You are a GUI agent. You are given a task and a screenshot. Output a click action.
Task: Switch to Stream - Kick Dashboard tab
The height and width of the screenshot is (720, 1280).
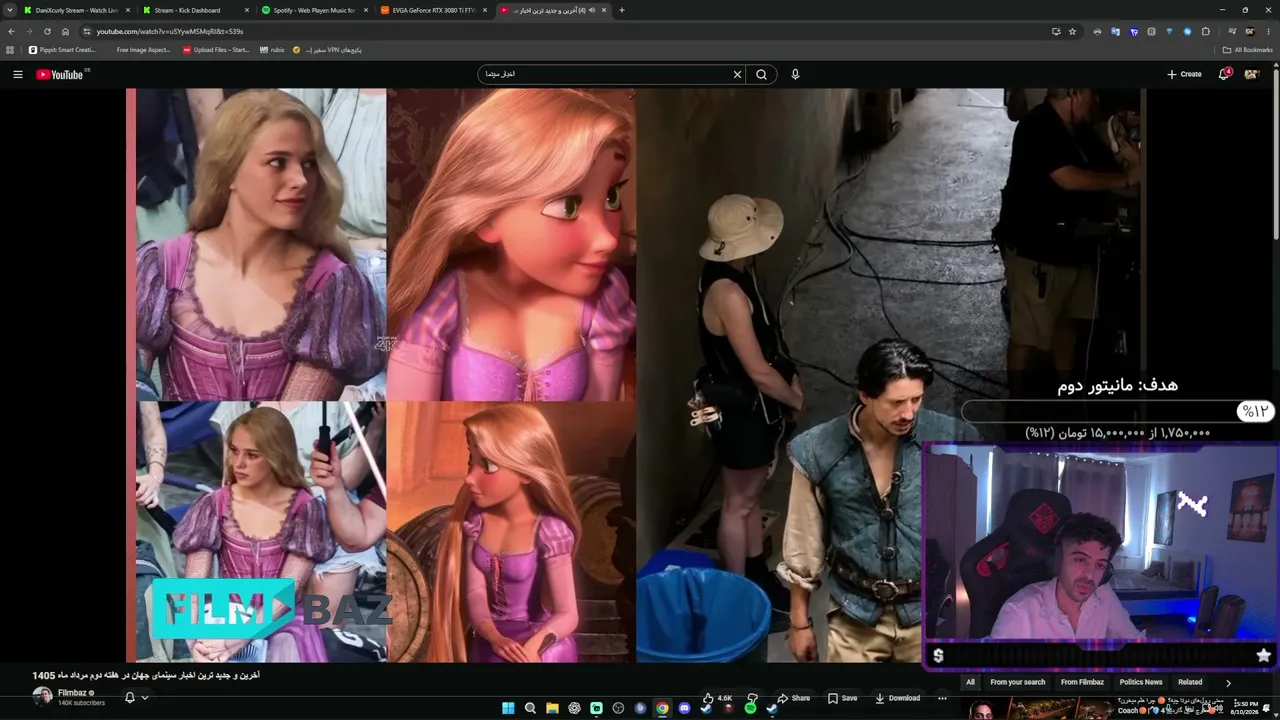coord(194,10)
